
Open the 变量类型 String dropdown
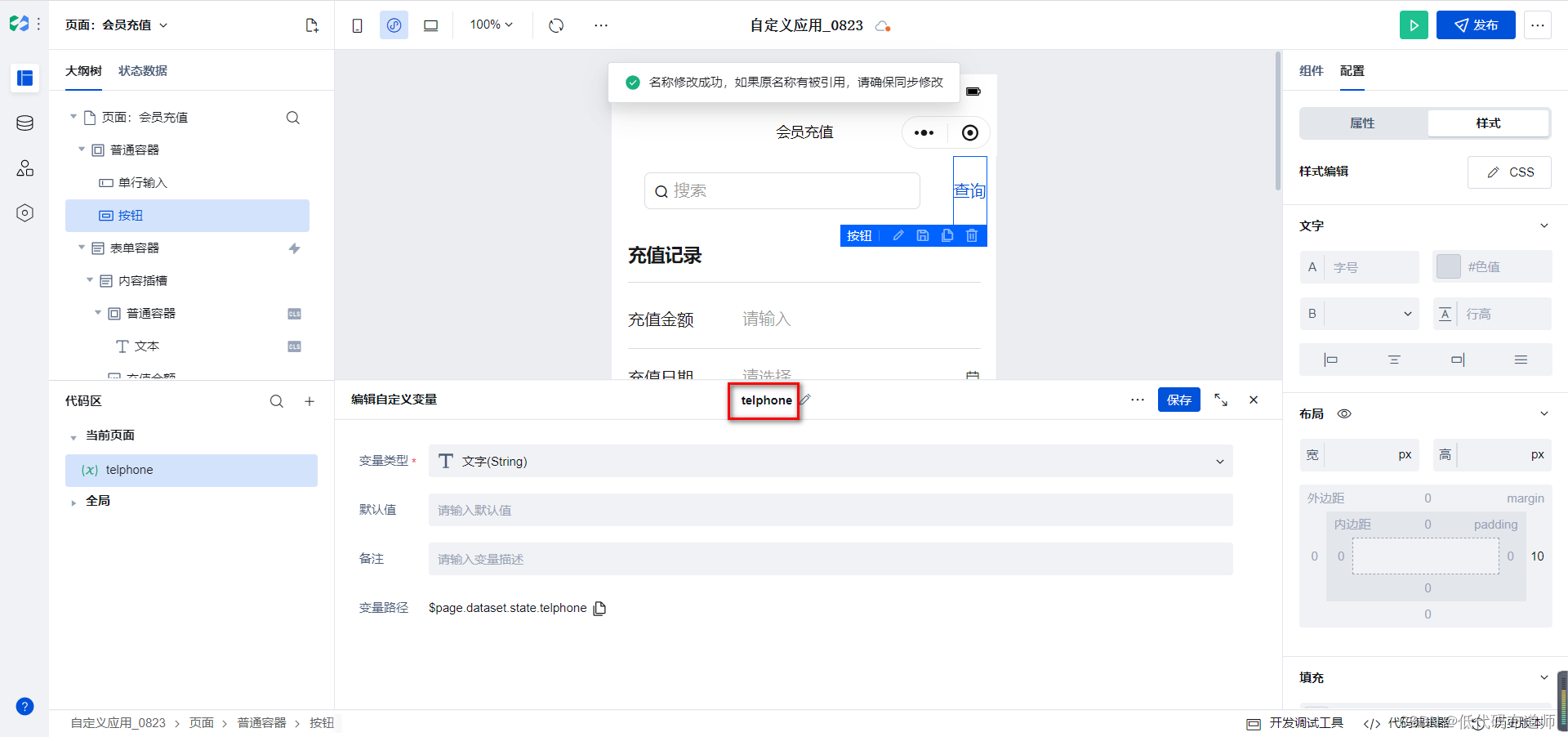tap(831, 461)
